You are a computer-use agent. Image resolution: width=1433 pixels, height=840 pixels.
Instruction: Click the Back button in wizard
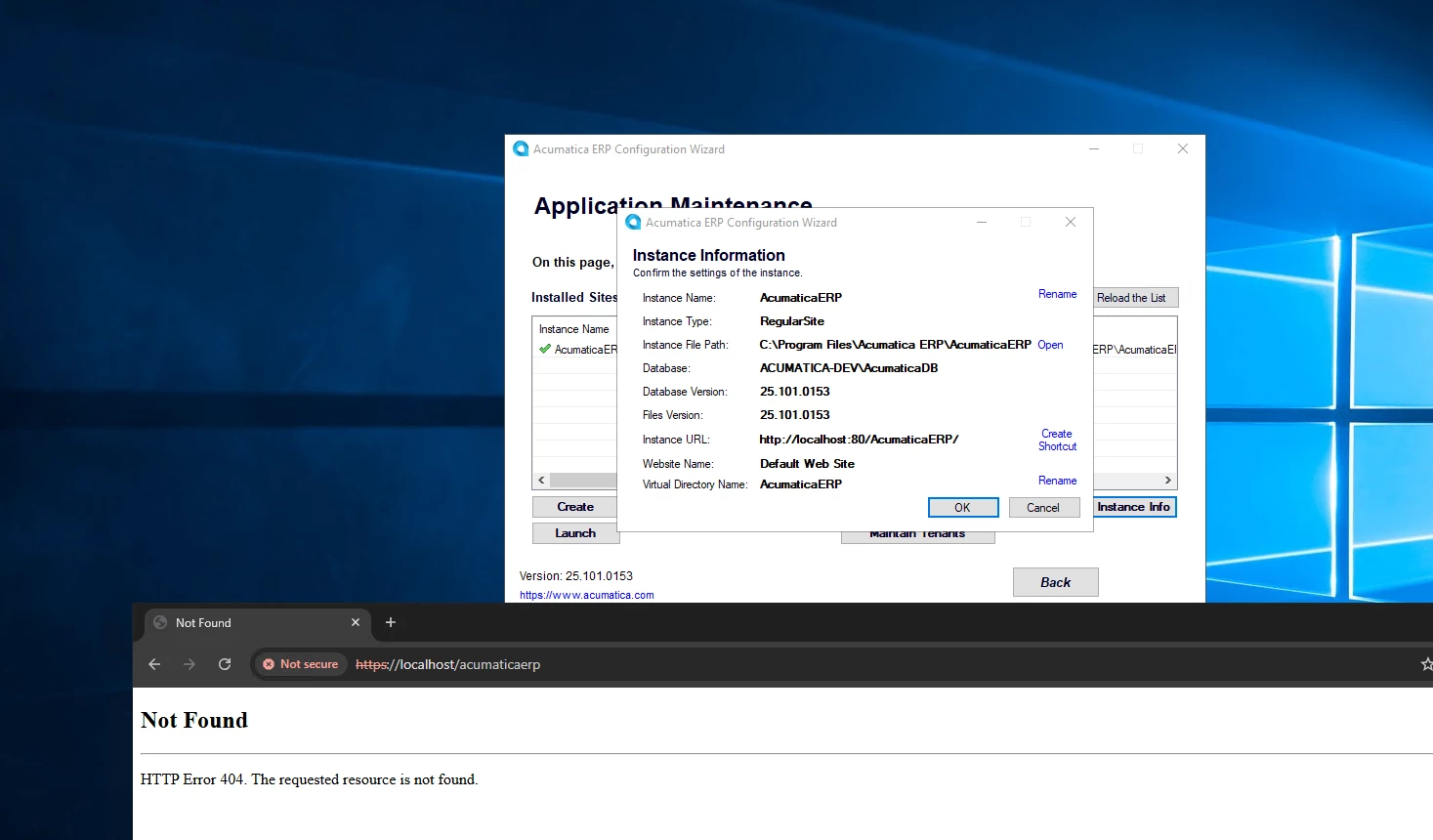1055,582
